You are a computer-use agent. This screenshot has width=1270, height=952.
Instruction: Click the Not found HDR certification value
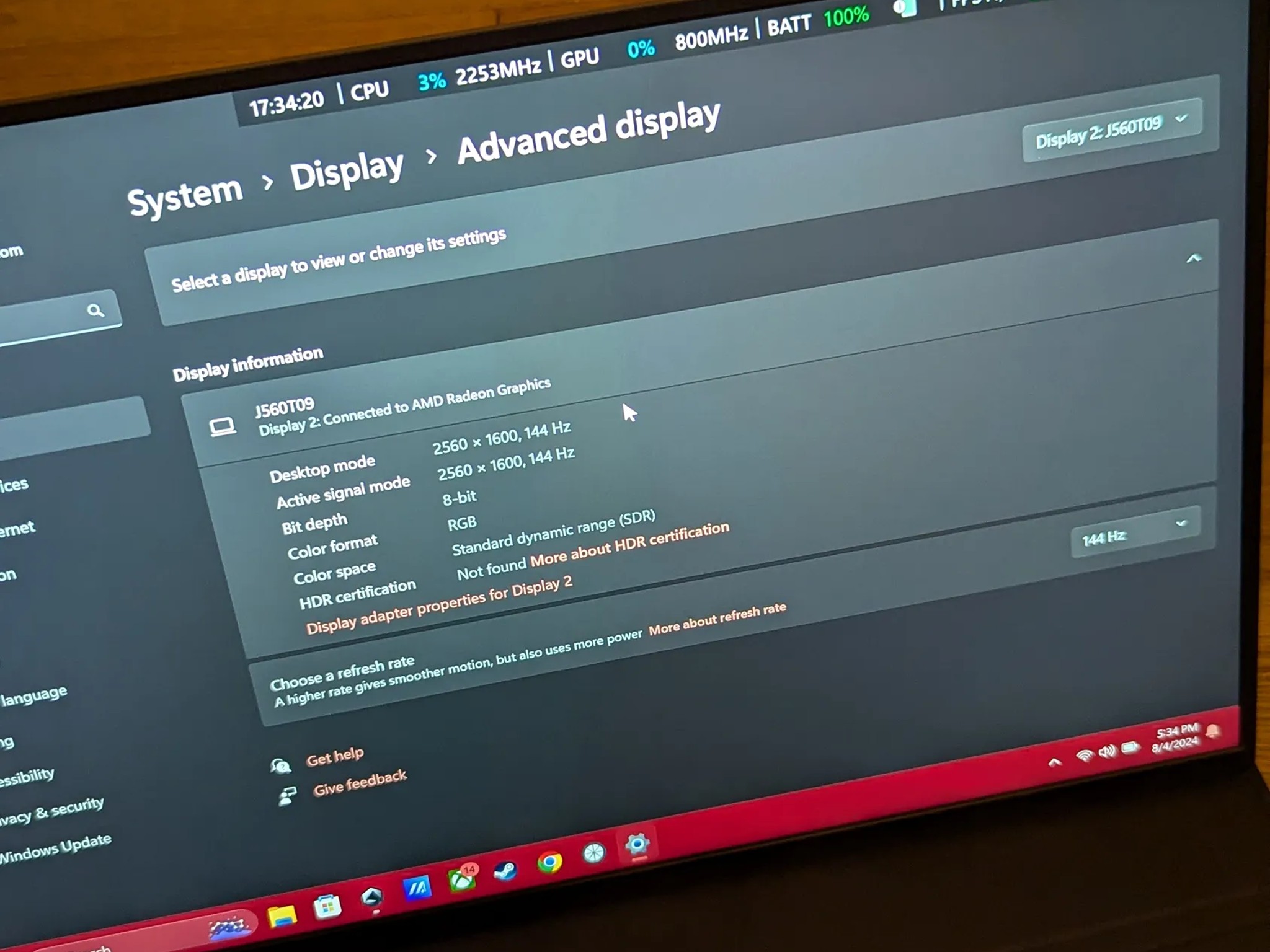(x=491, y=569)
